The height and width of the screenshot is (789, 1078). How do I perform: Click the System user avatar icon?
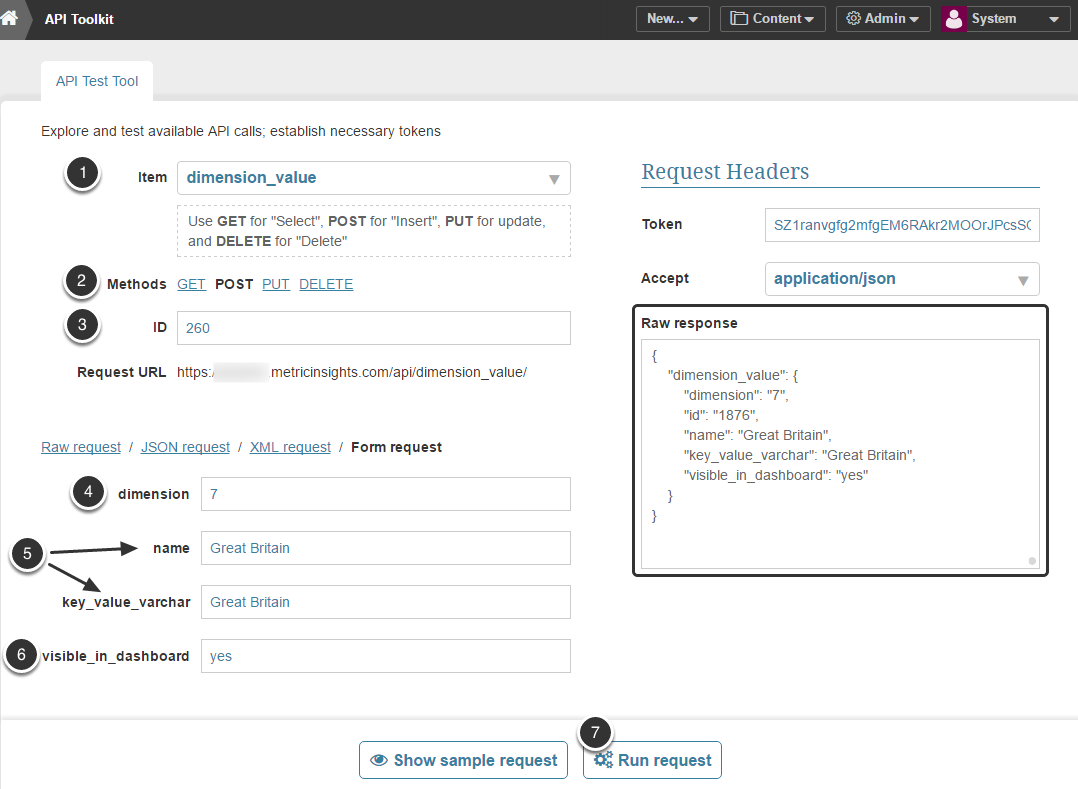955,19
